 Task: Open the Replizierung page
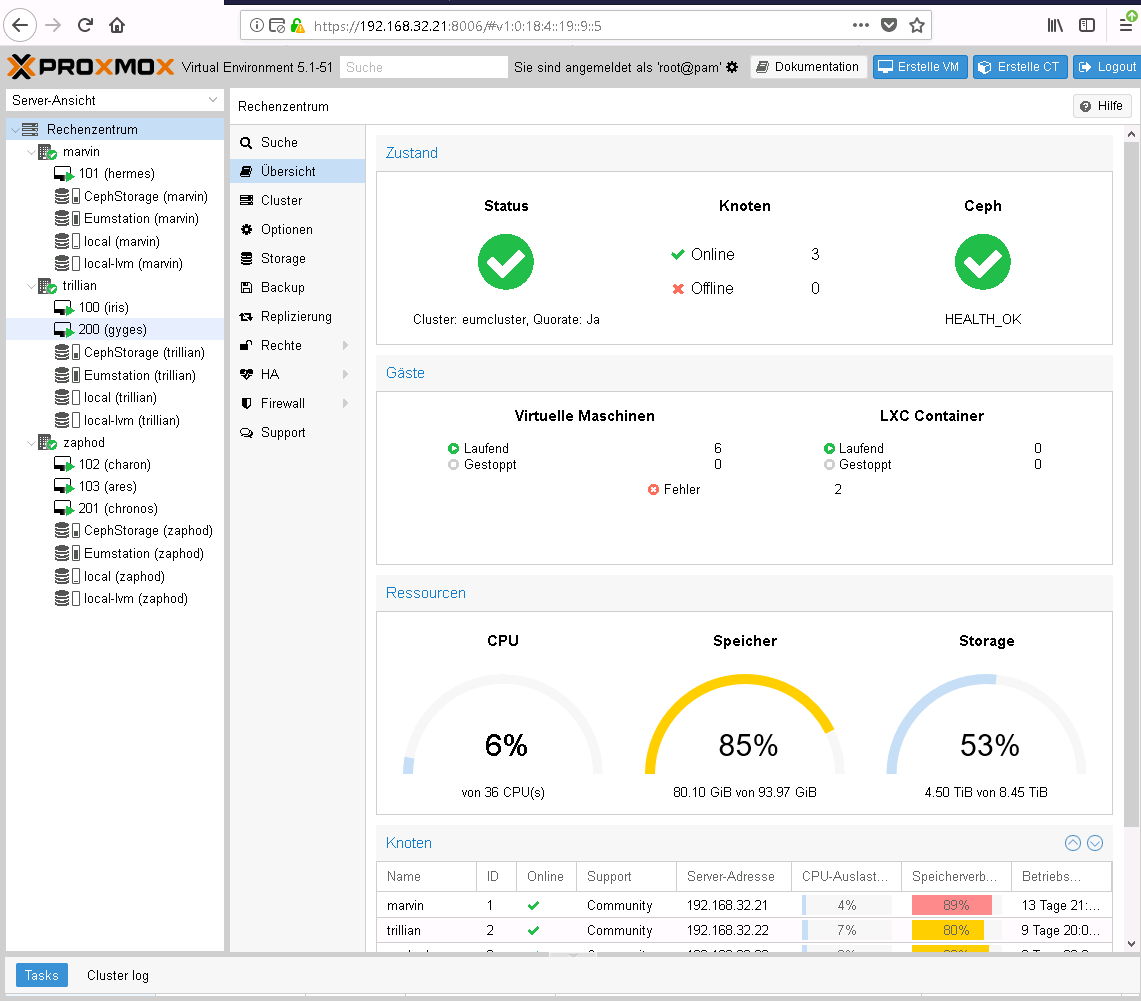point(298,316)
